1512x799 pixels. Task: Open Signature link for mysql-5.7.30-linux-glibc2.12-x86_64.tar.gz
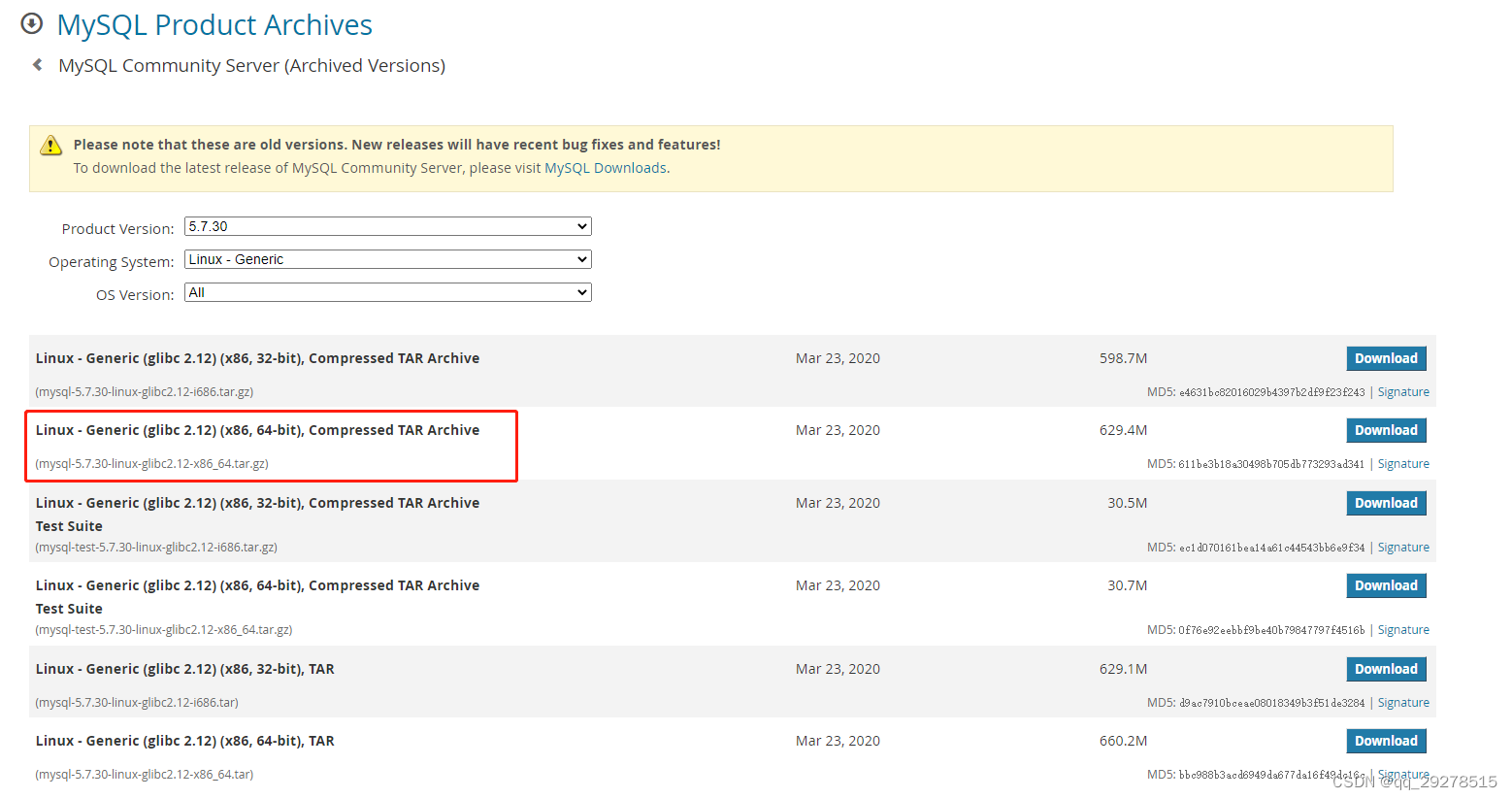1403,464
